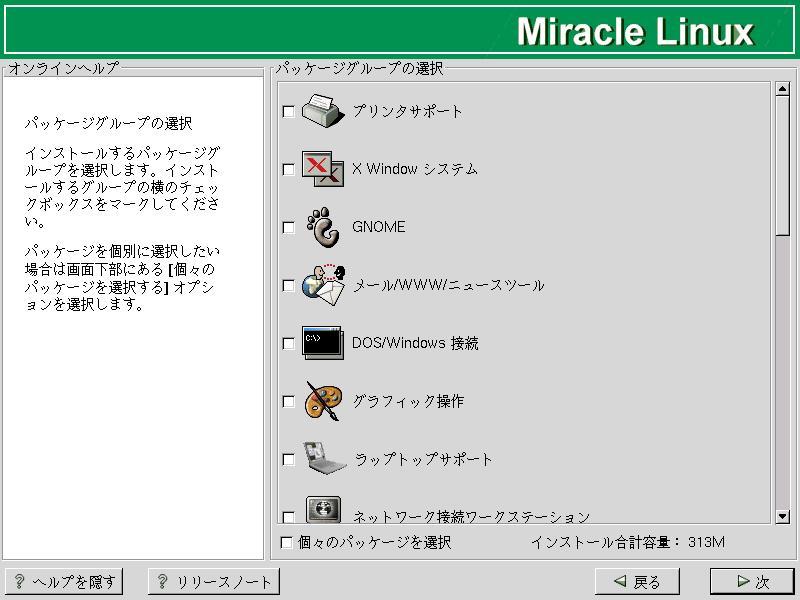Click the printer icon for プリンタサポート
Image resolution: width=800 pixels, height=600 pixels.
point(321,111)
